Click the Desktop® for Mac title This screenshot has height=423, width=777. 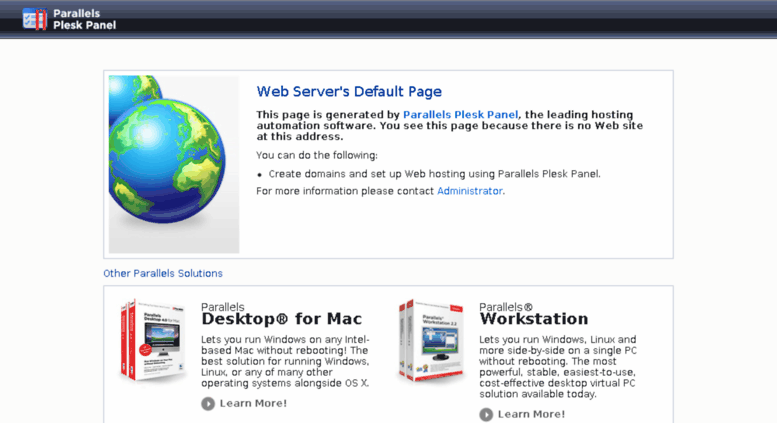tap(281, 318)
